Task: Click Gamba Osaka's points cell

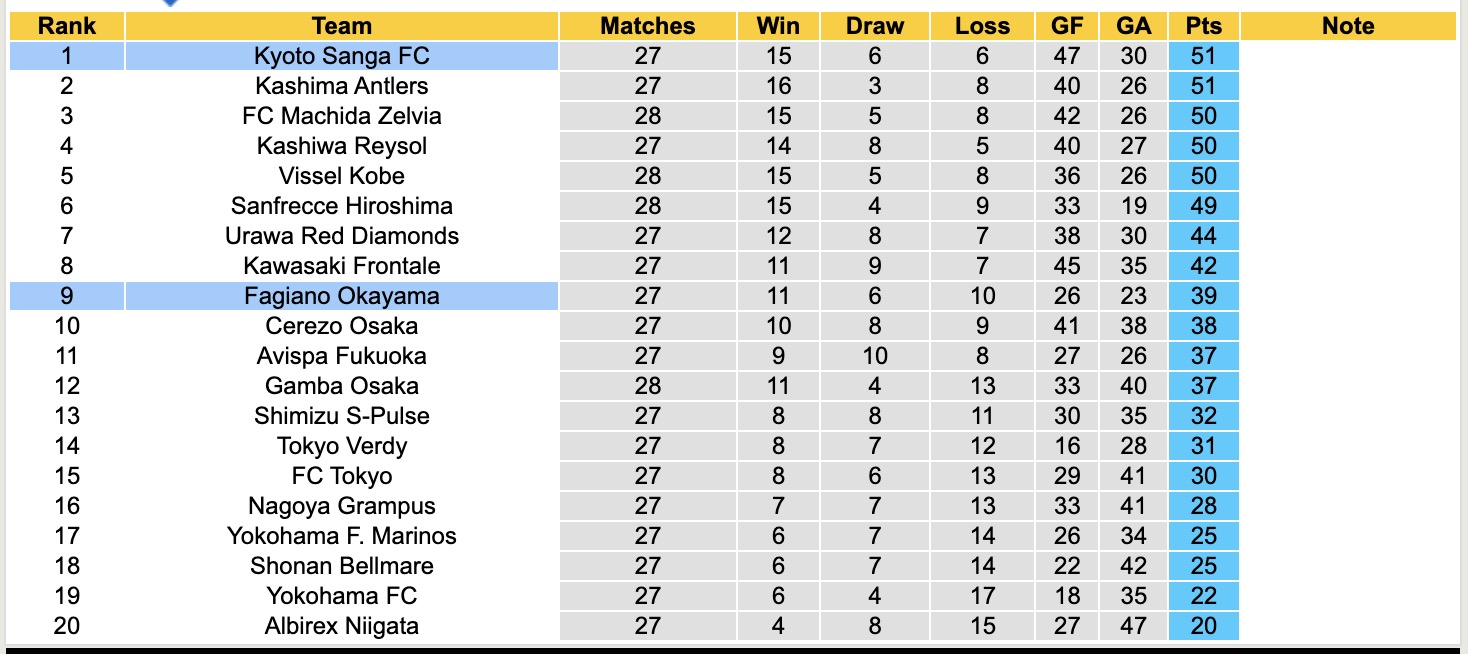Action: click(1203, 386)
